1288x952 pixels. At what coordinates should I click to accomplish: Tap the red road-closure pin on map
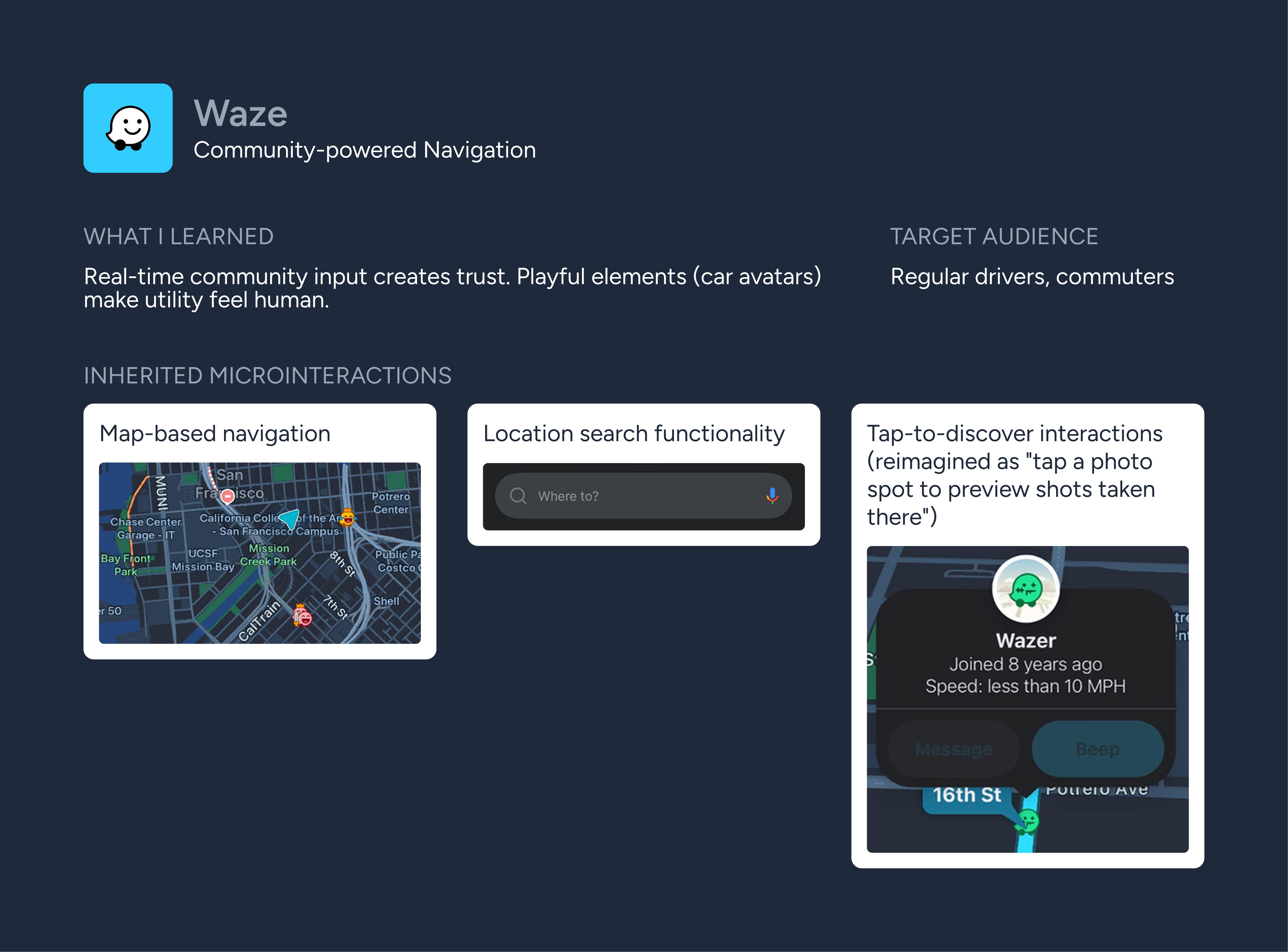(228, 495)
